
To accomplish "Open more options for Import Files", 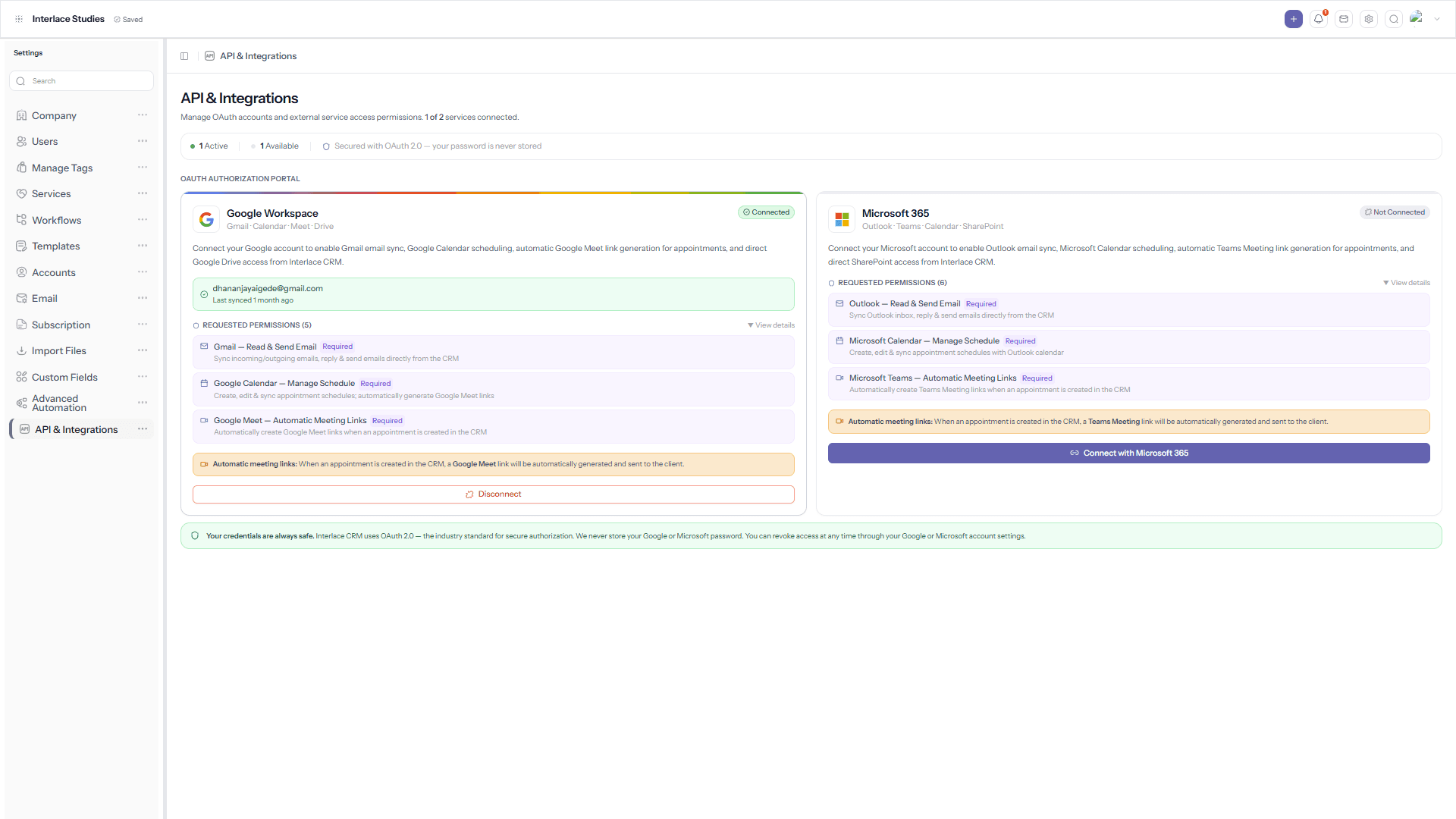I will [143, 350].
